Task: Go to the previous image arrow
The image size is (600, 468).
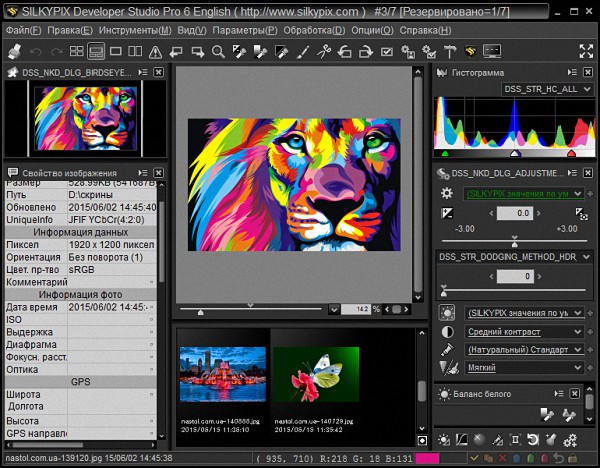Action: point(176,52)
